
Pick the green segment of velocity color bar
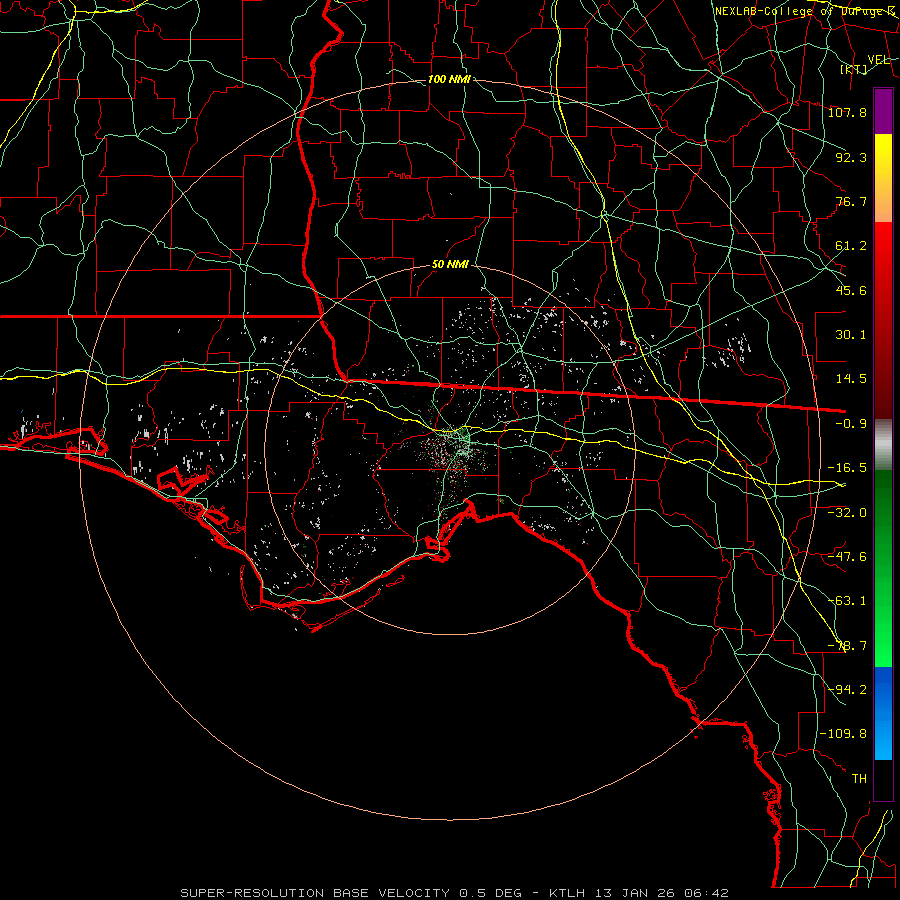point(883,568)
